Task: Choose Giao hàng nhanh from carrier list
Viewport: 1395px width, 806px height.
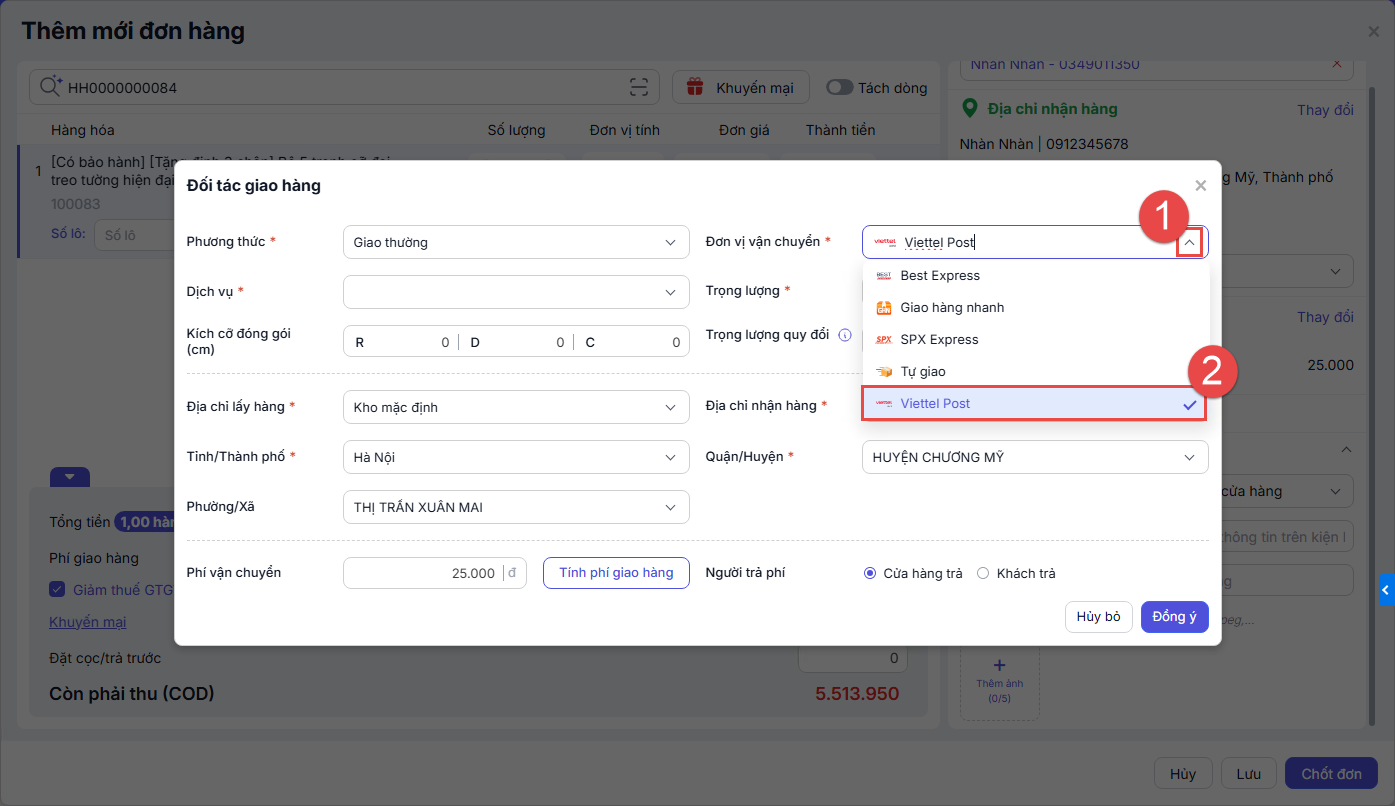Action: [x=951, y=308]
